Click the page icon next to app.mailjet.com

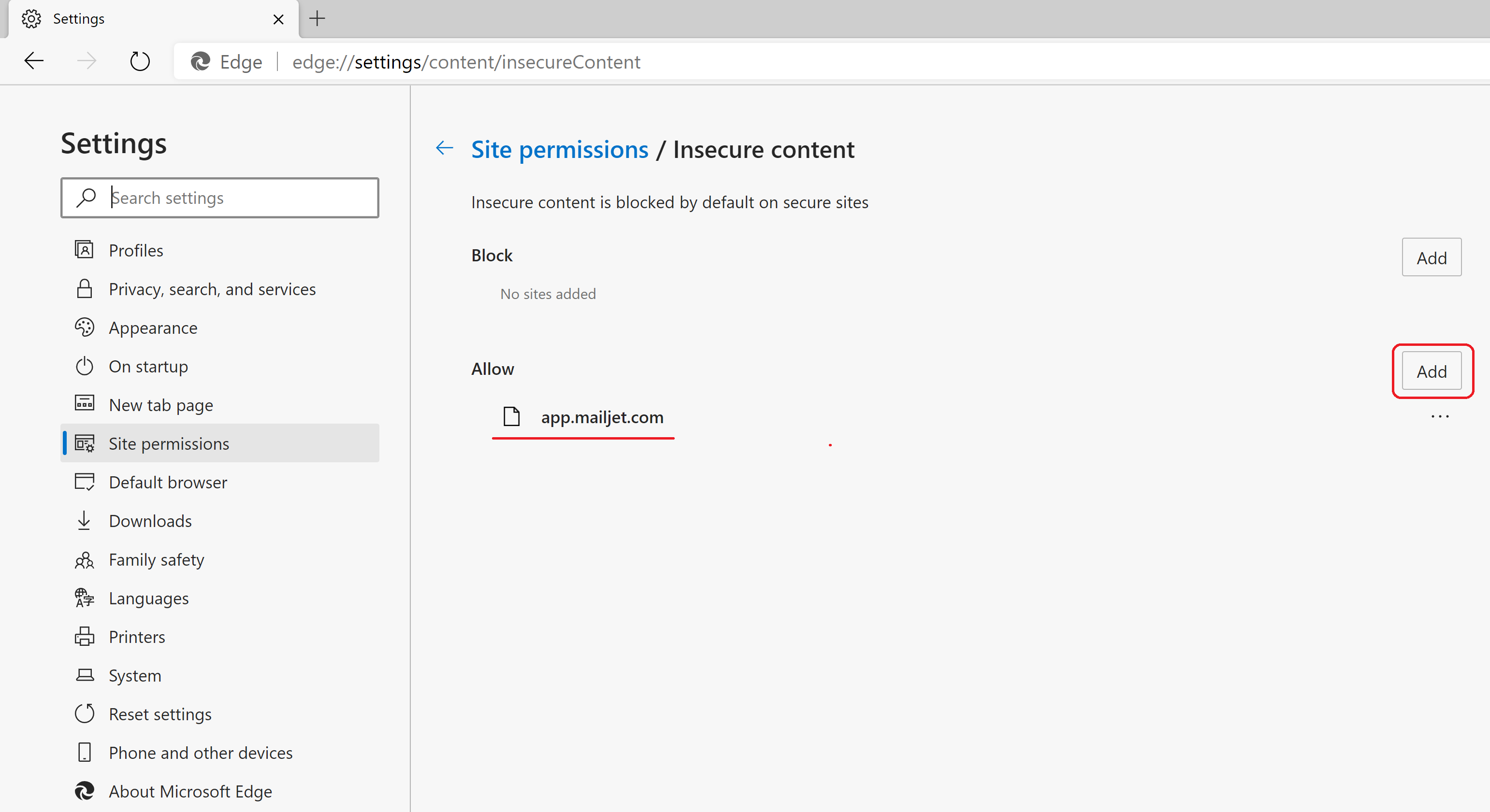511,417
